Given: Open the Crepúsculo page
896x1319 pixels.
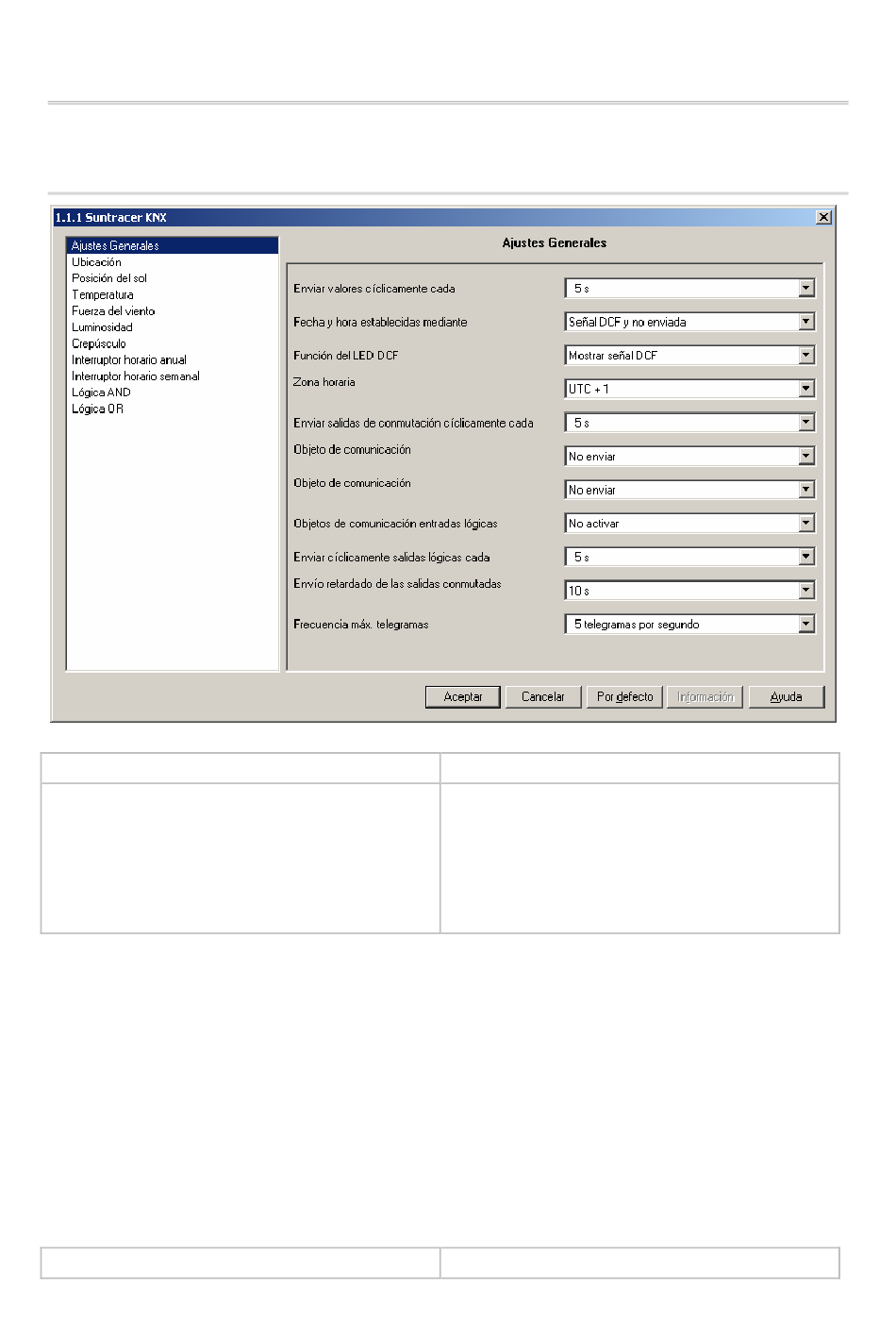Looking at the screenshot, I should coord(98,343).
